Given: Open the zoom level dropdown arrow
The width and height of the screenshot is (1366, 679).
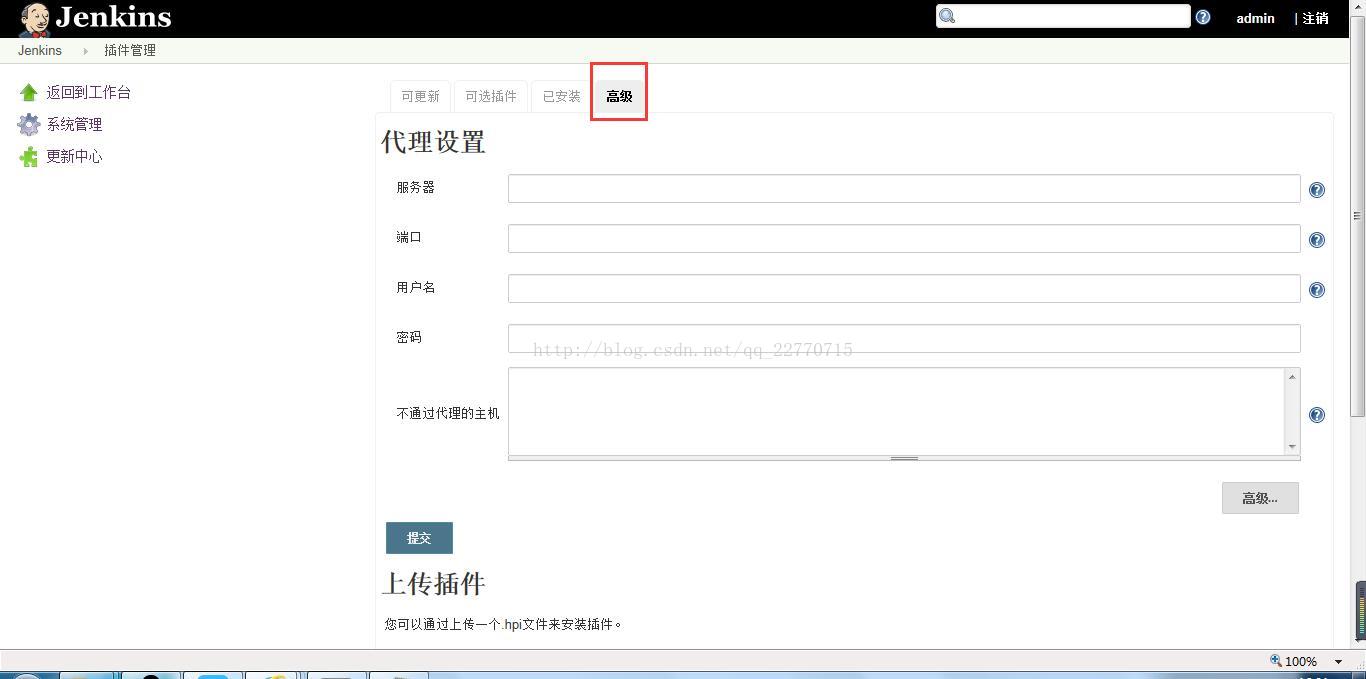Looking at the screenshot, I should click(1339, 662).
